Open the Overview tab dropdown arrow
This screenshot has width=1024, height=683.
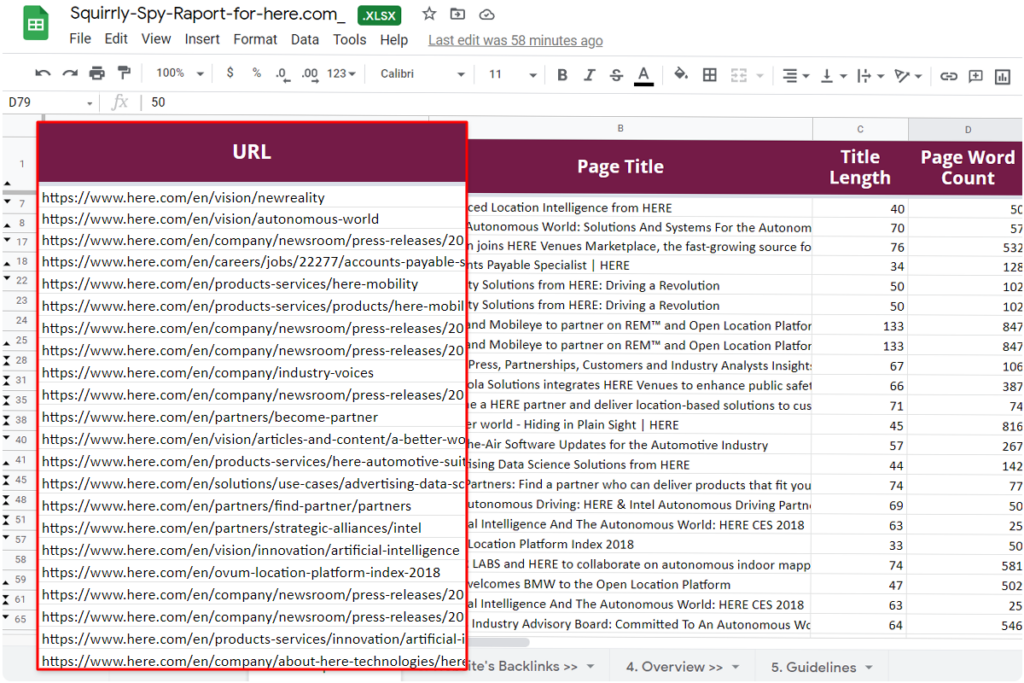(x=735, y=667)
